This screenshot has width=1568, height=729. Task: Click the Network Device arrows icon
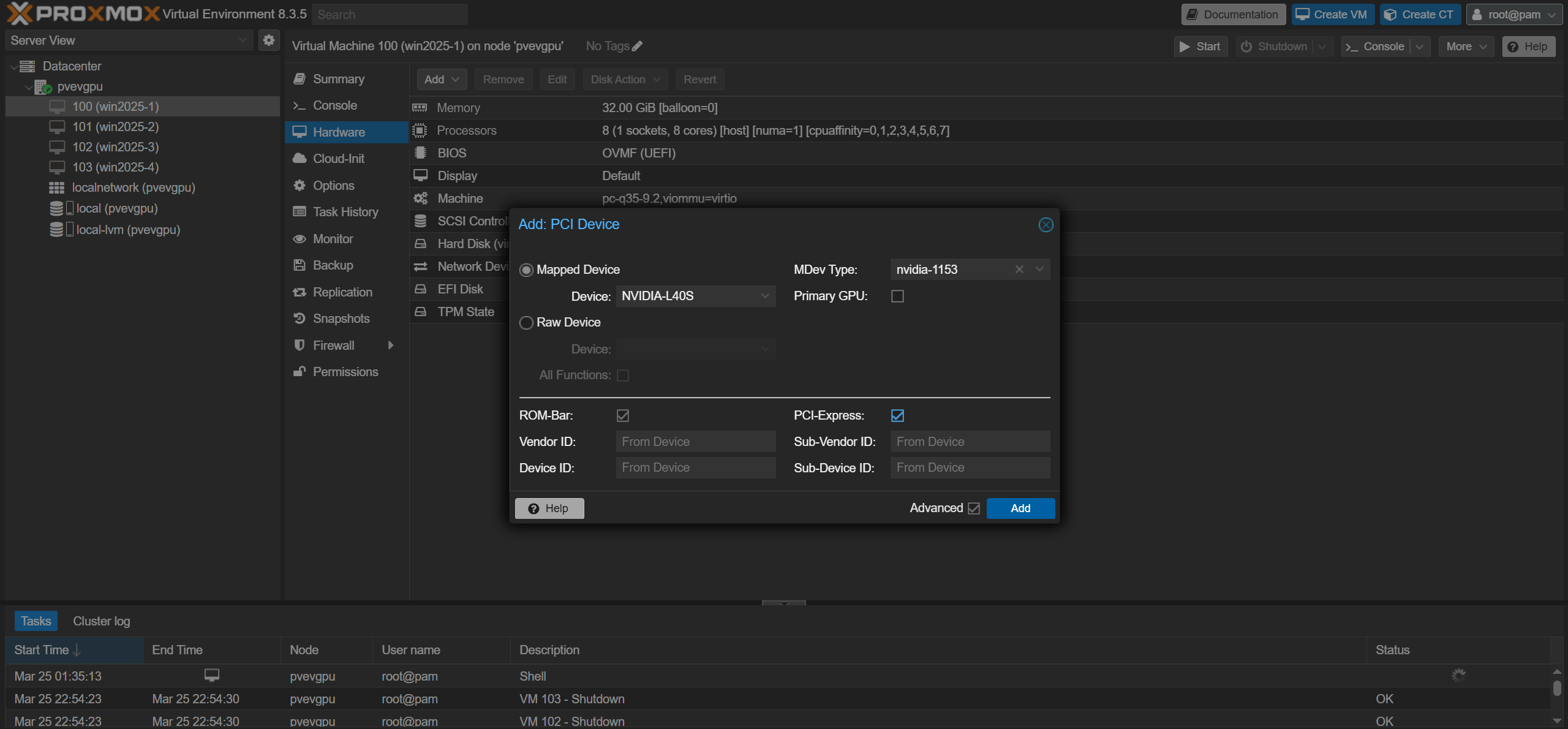pos(420,266)
